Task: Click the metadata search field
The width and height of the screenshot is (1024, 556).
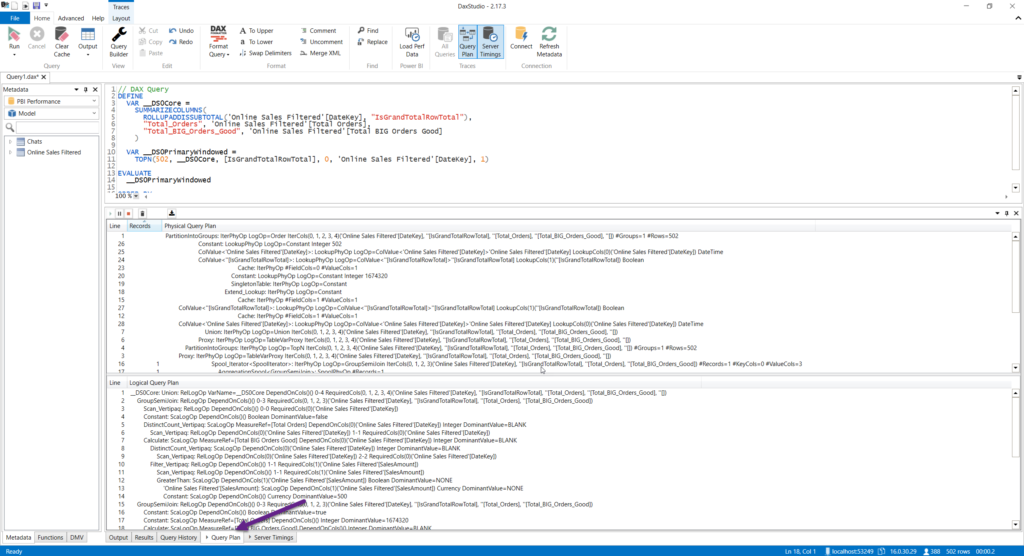Action: coord(57,127)
